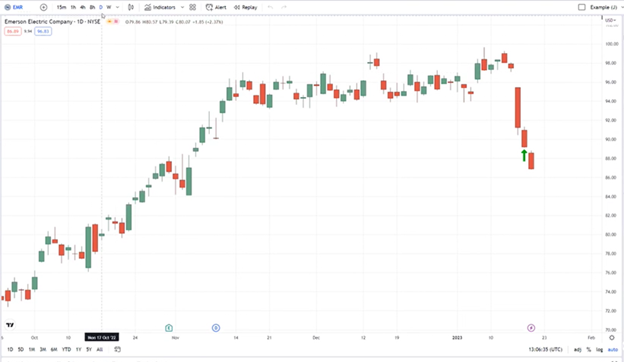The image size is (624, 362).
Task: Expand the favorite indicators dropdown arrow
Action: click(x=182, y=7)
